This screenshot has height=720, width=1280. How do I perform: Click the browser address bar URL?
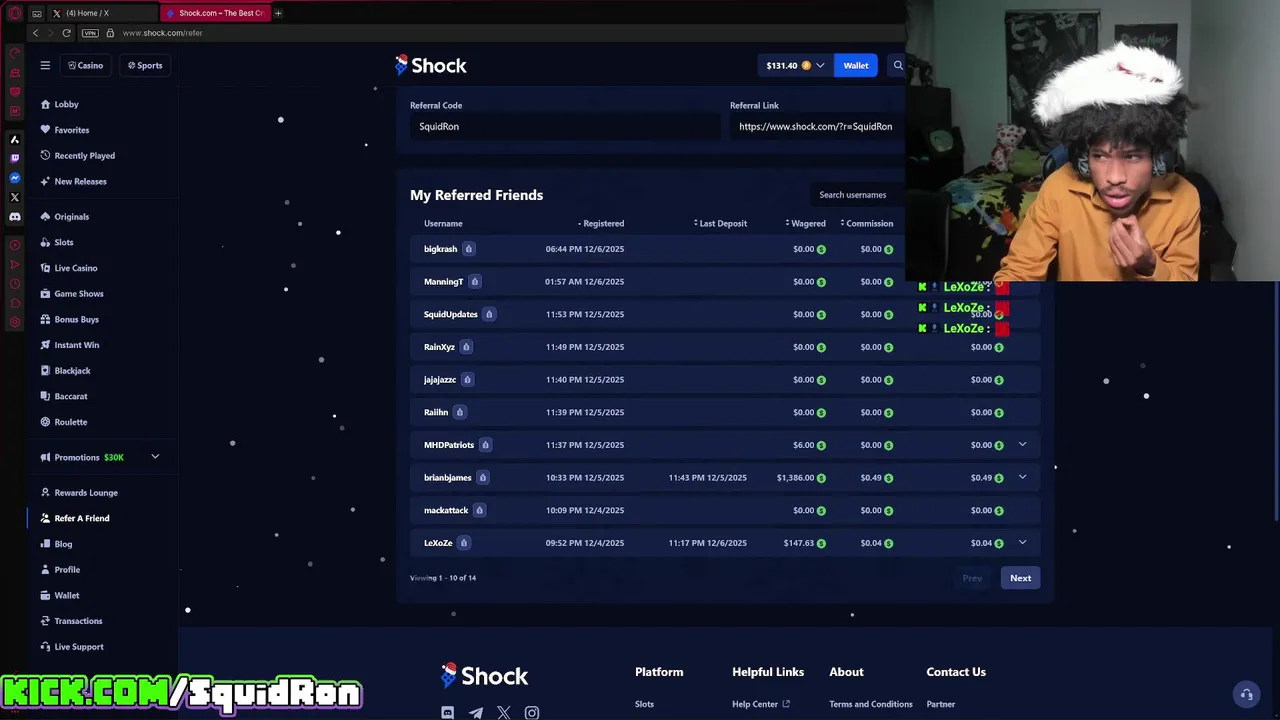(162, 33)
